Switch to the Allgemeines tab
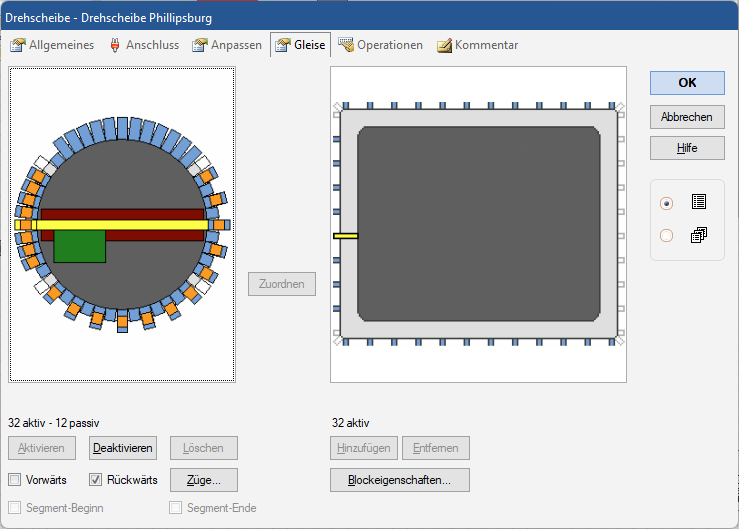 [x=52, y=45]
